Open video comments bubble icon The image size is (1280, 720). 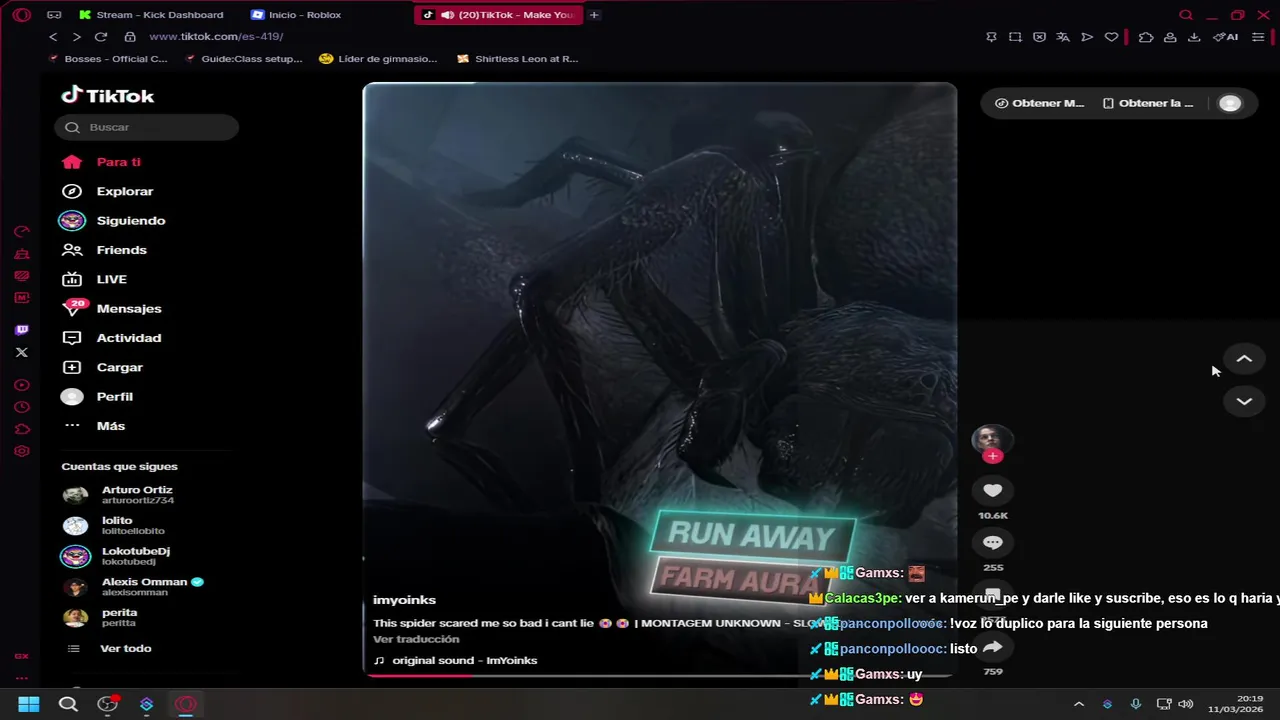pyautogui.click(x=992, y=542)
